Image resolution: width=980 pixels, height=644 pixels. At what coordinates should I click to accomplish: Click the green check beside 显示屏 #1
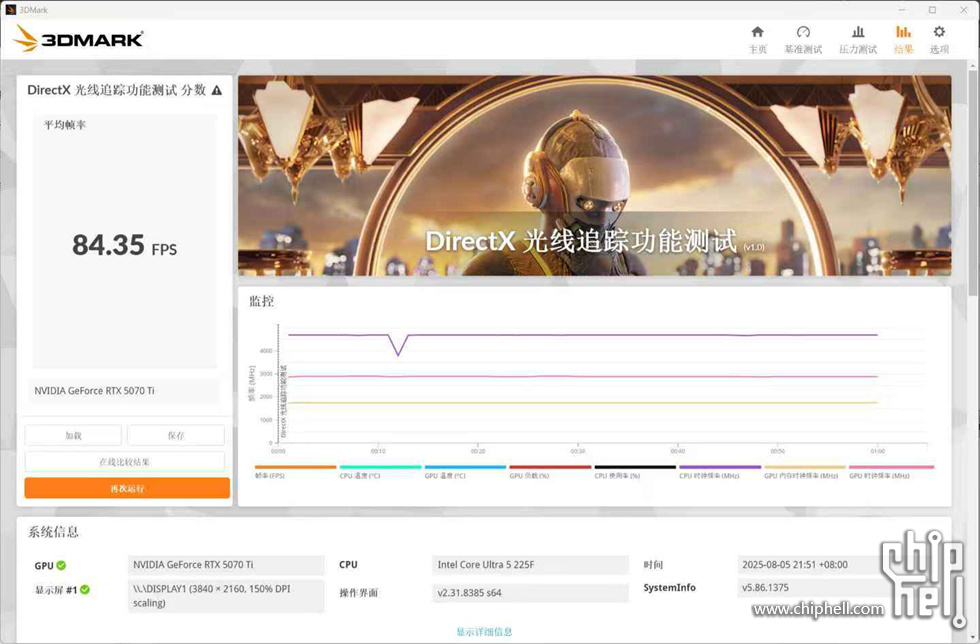pyautogui.click(x=85, y=590)
